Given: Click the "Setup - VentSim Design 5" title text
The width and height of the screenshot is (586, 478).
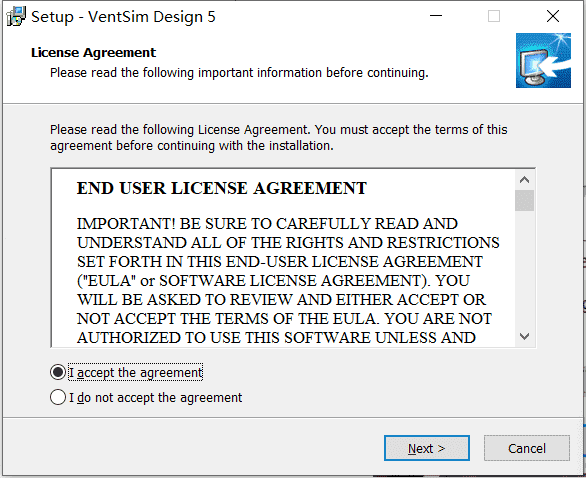Looking at the screenshot, I should [x=123, y=17].
